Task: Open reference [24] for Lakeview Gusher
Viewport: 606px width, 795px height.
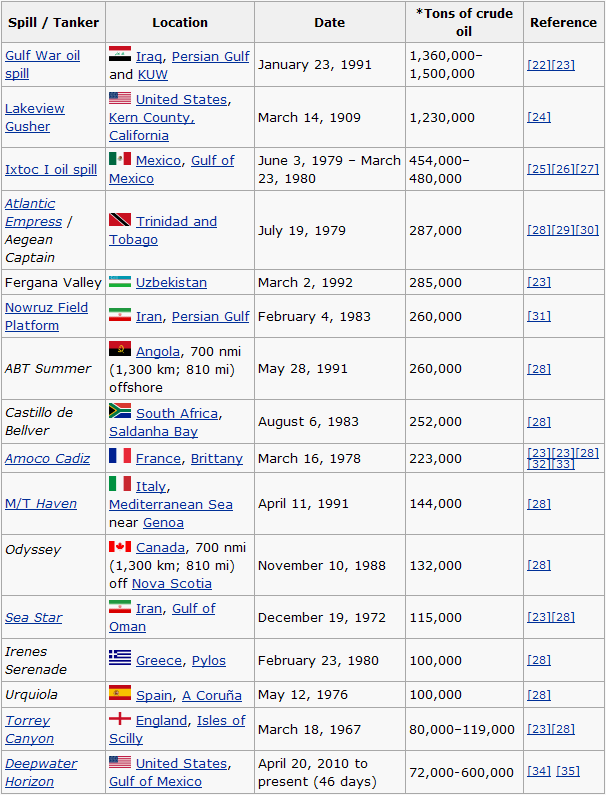Action: pos(539,117)
